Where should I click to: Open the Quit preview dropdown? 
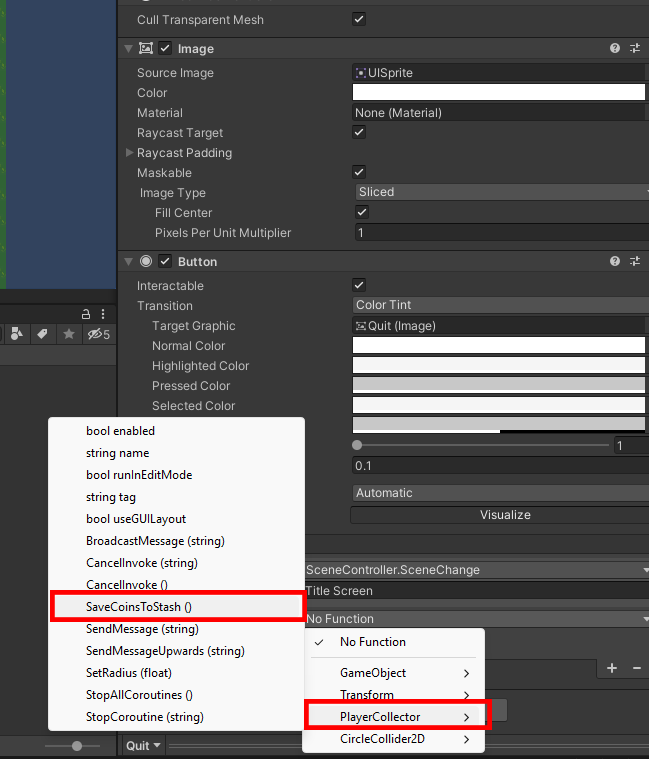pos(143,745)
